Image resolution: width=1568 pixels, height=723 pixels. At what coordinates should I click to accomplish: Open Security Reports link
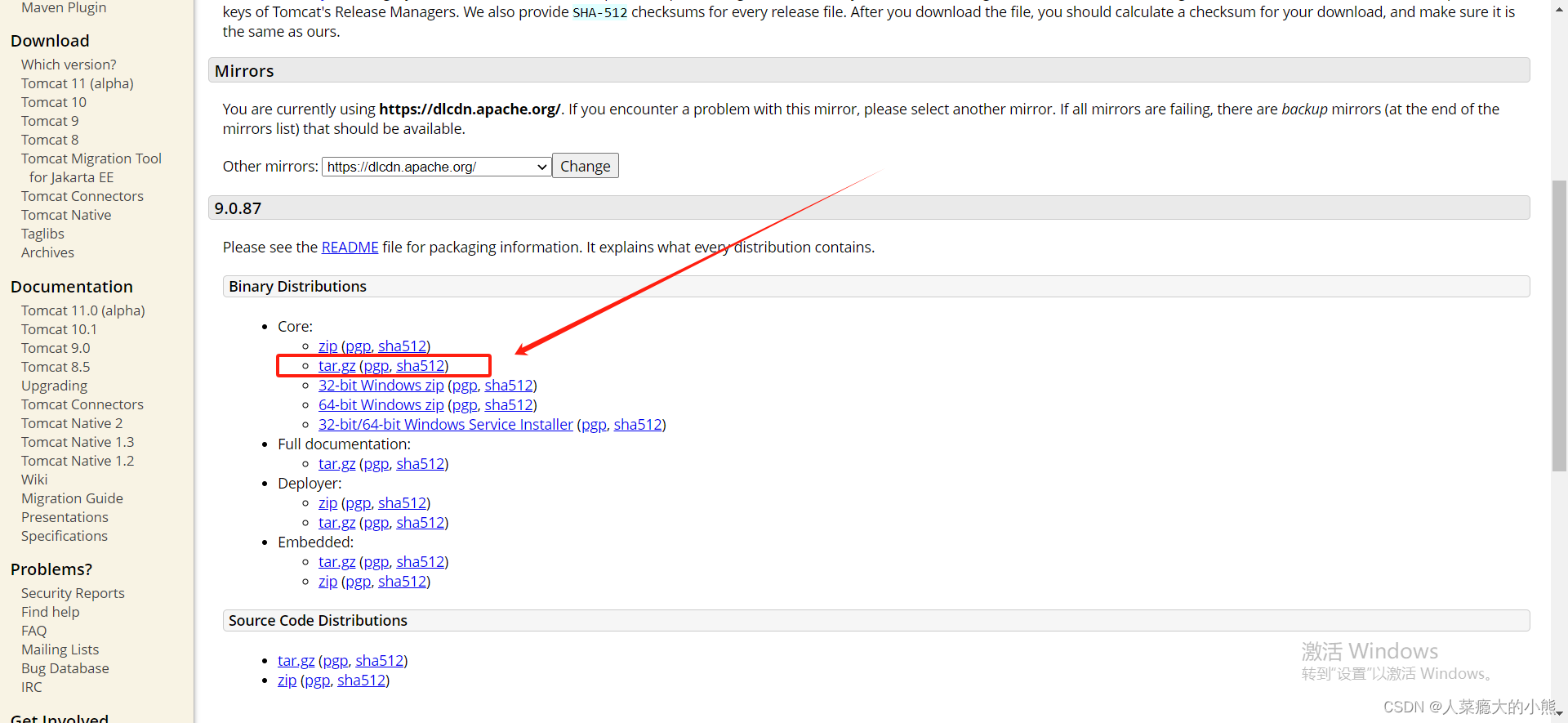(73, 593)
